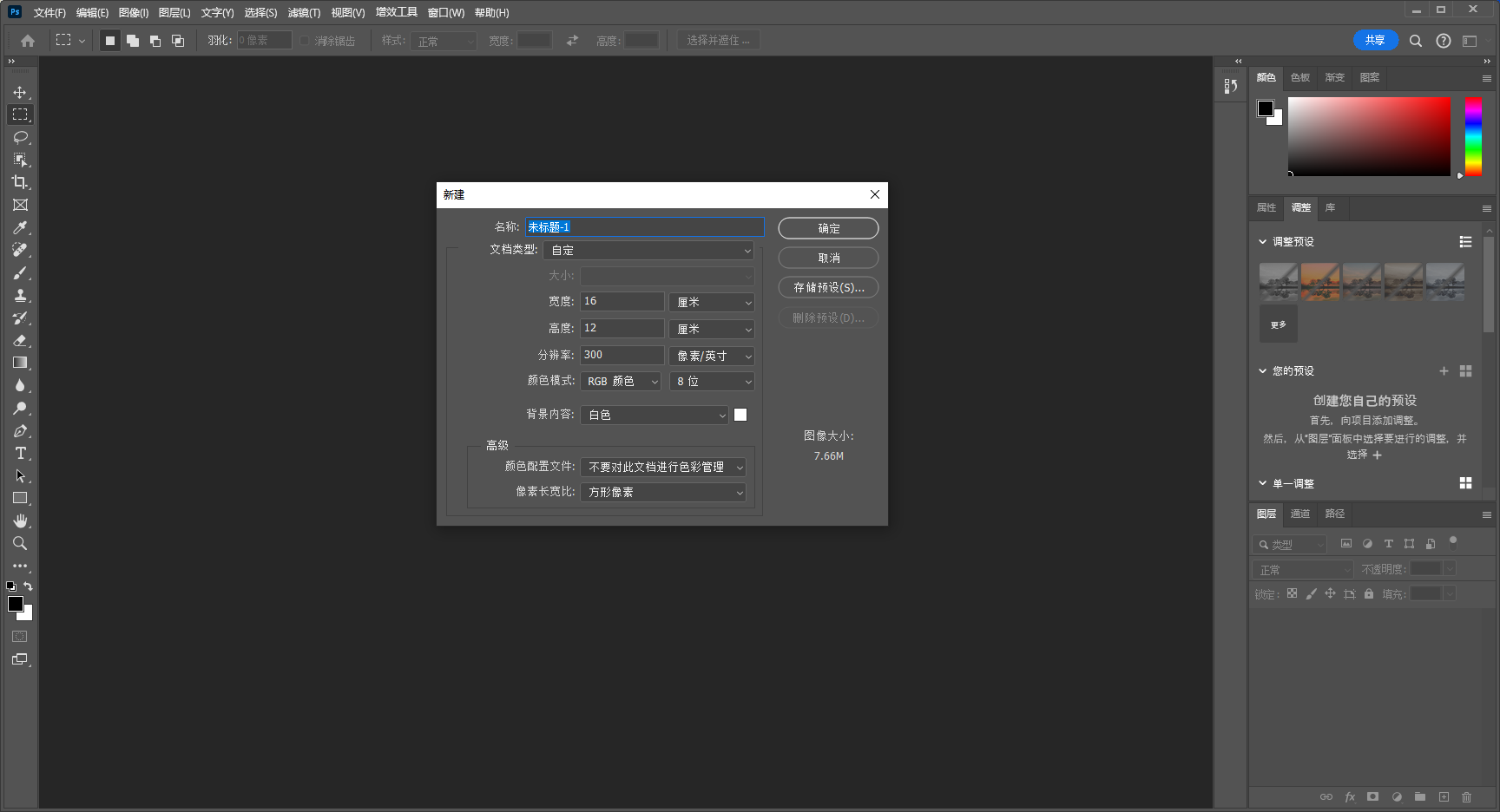1500x812 pixels.
Task: Choose Subtract from Selection mode
Action: click(x=155, y=41)
